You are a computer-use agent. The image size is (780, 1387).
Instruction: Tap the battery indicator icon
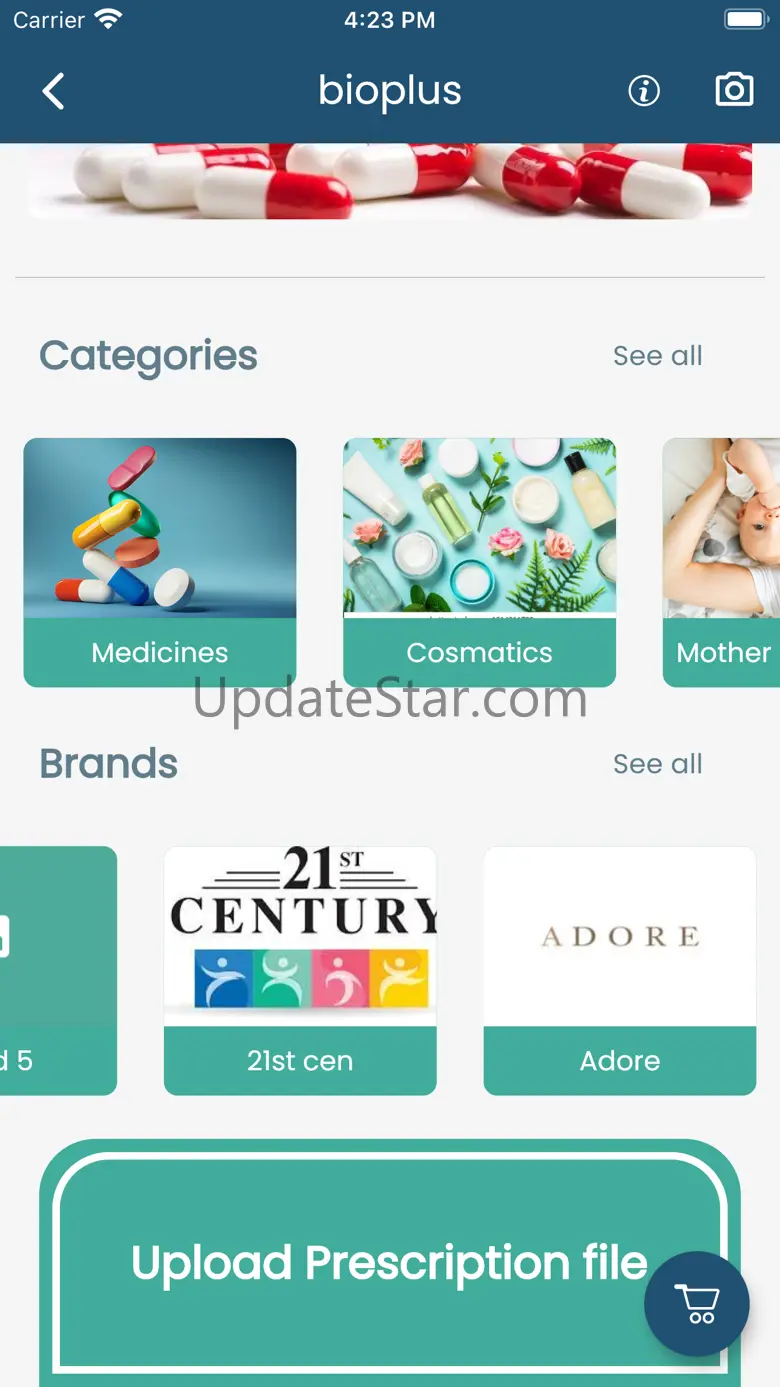click(746, 19)
